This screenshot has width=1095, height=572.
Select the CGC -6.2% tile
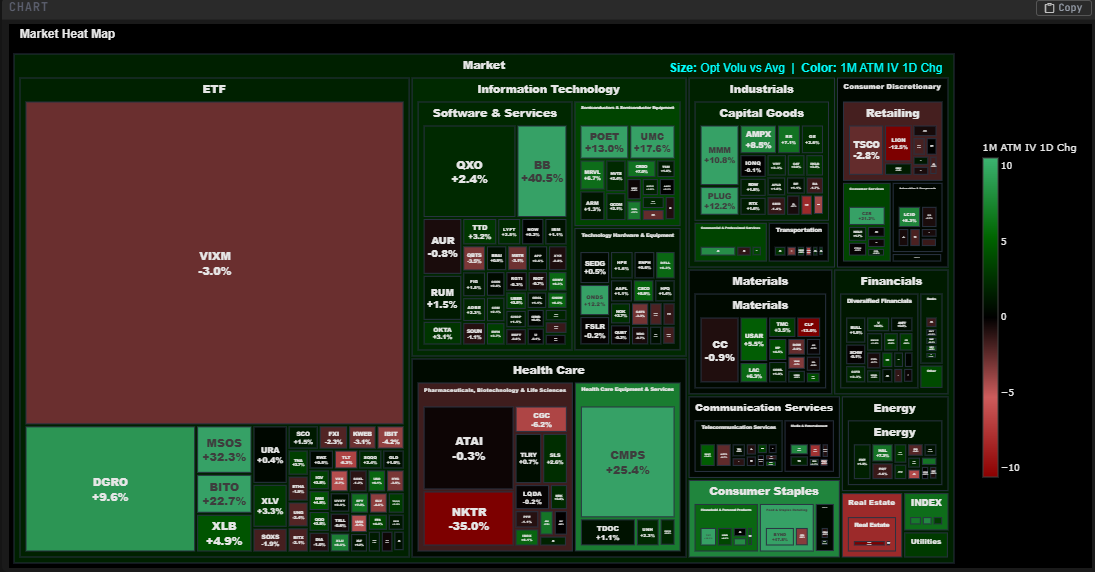click(541, 419)
